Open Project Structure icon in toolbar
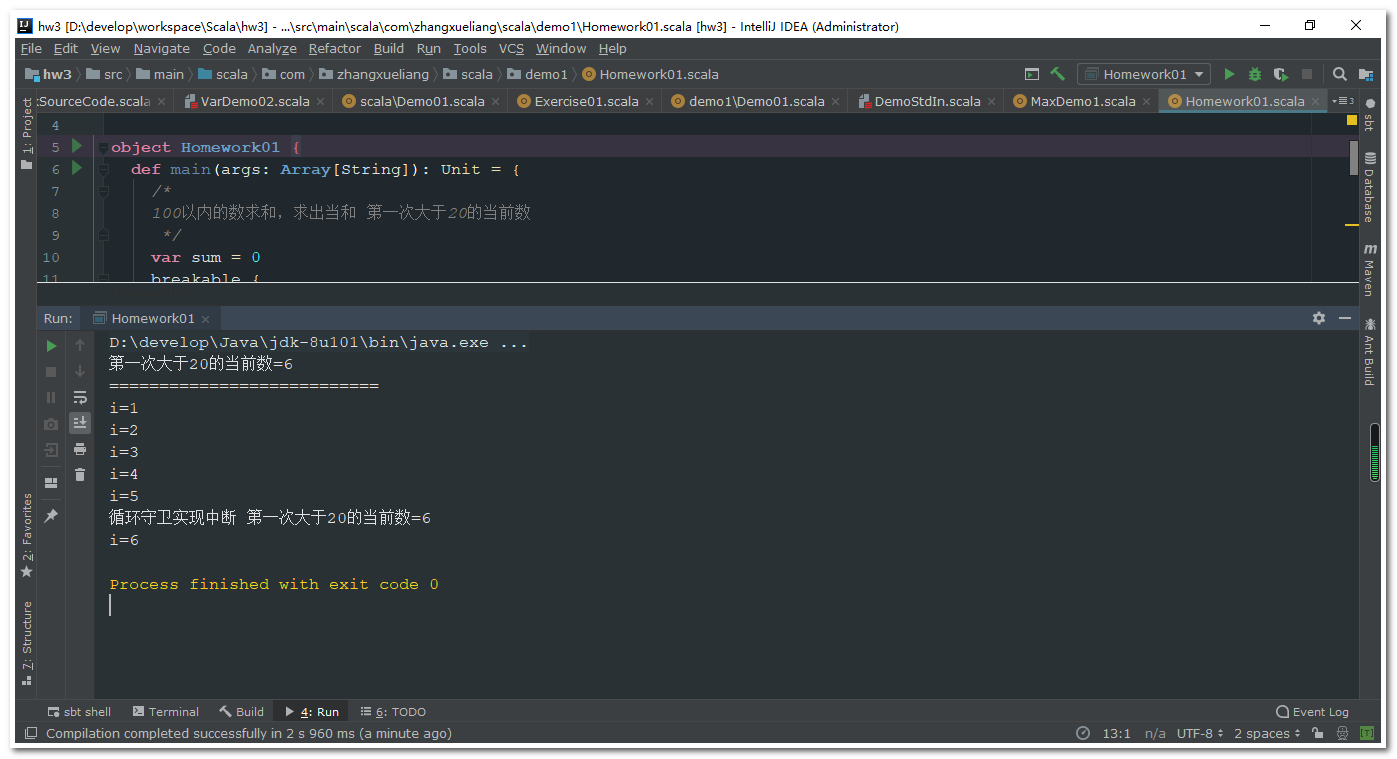Screen dimensions: 1397x759 [x=1366, y=74]
